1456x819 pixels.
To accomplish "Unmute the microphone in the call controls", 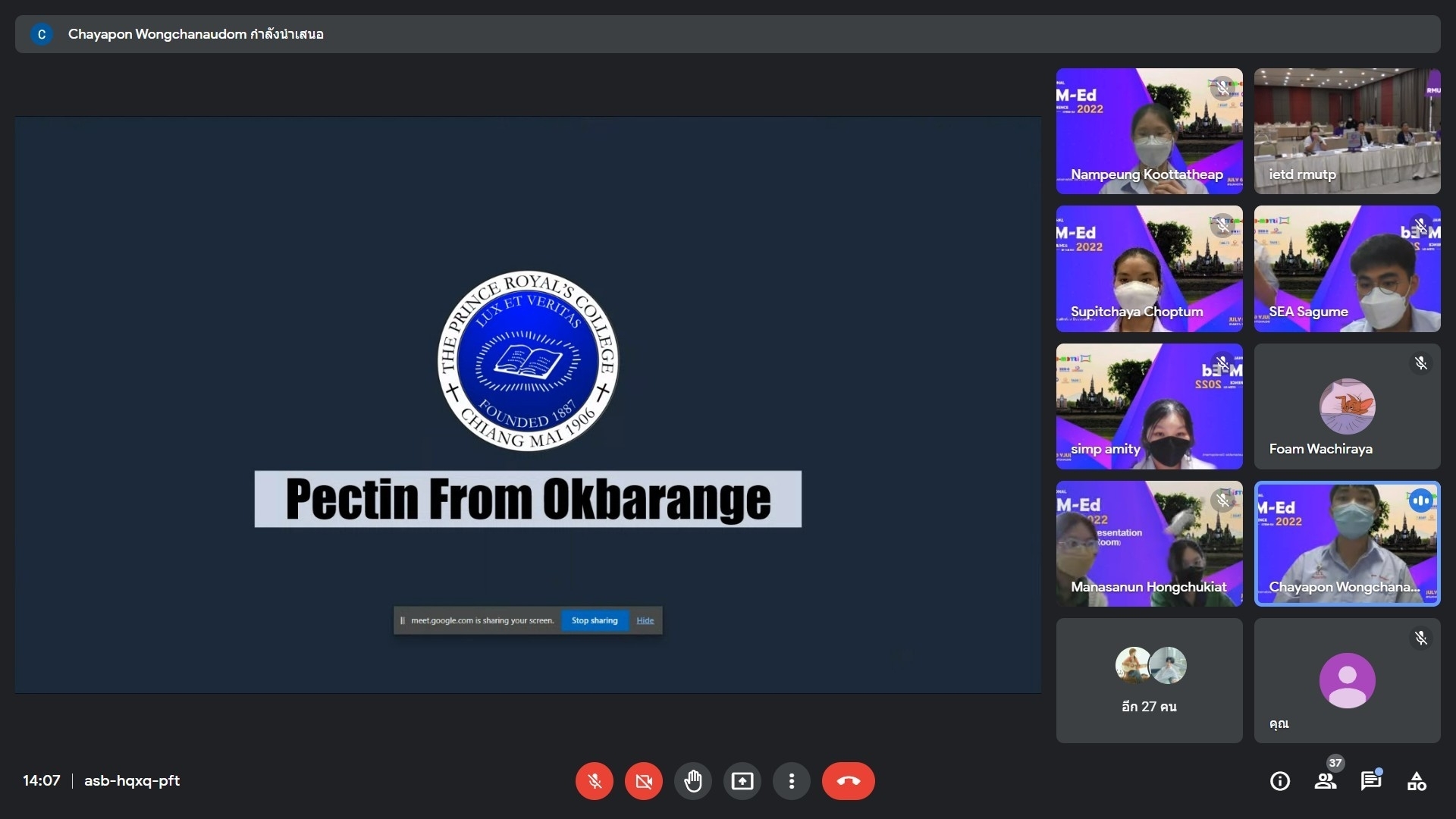I will (595, 781).
